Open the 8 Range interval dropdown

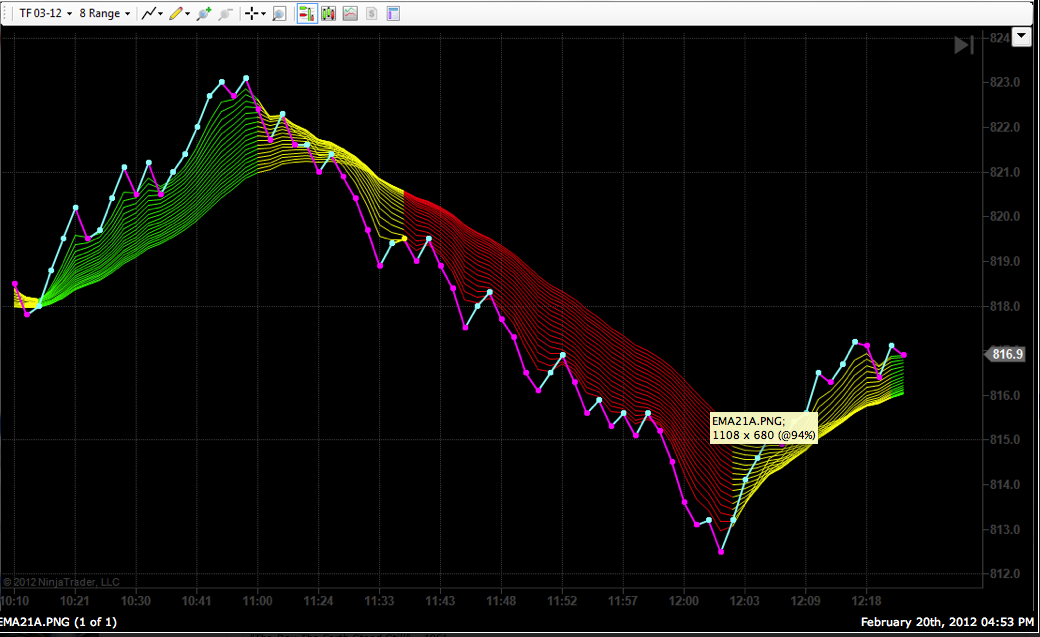(104, 13)
